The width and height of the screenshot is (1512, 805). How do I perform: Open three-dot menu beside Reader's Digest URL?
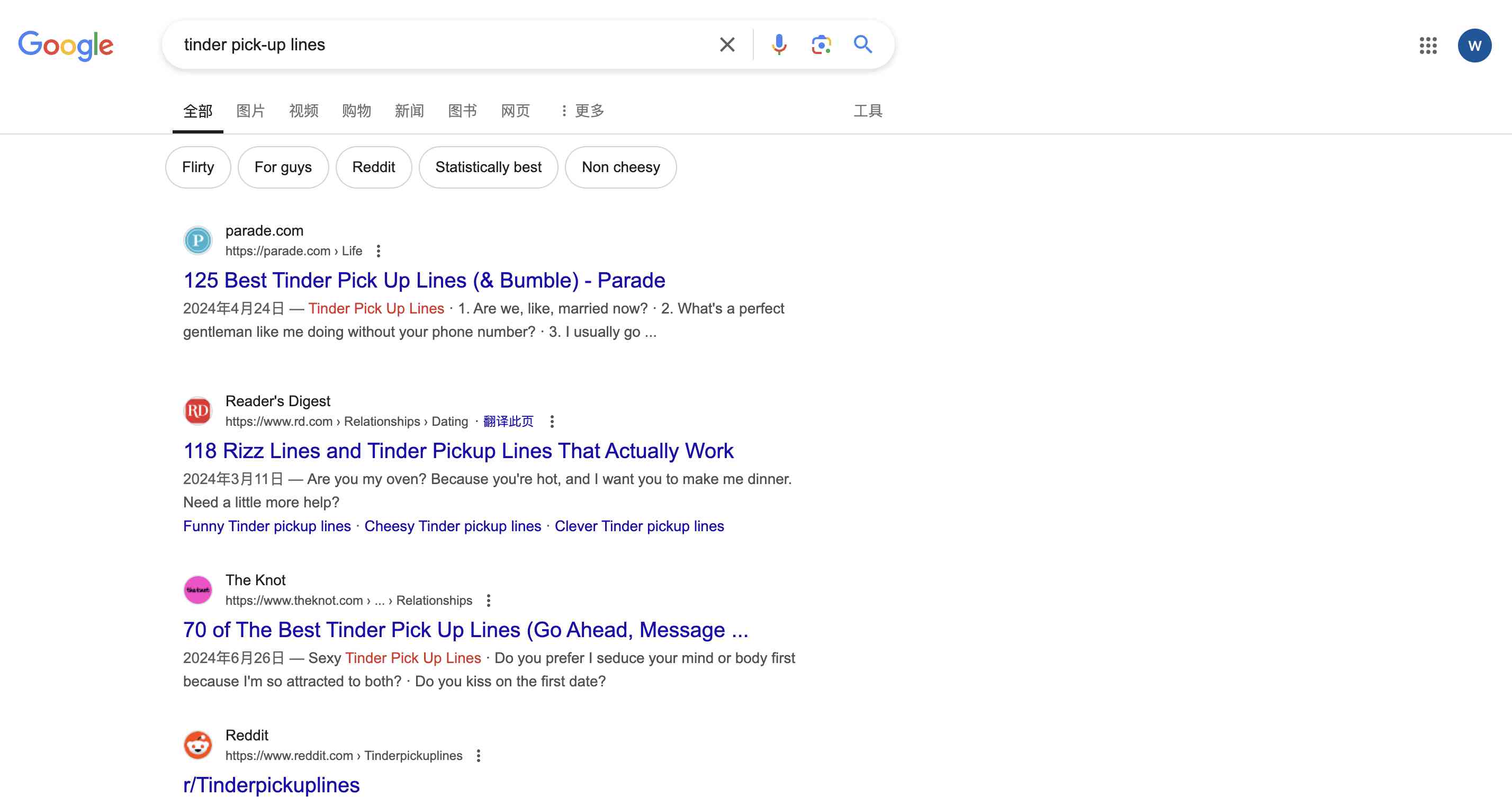pos(552,421)
